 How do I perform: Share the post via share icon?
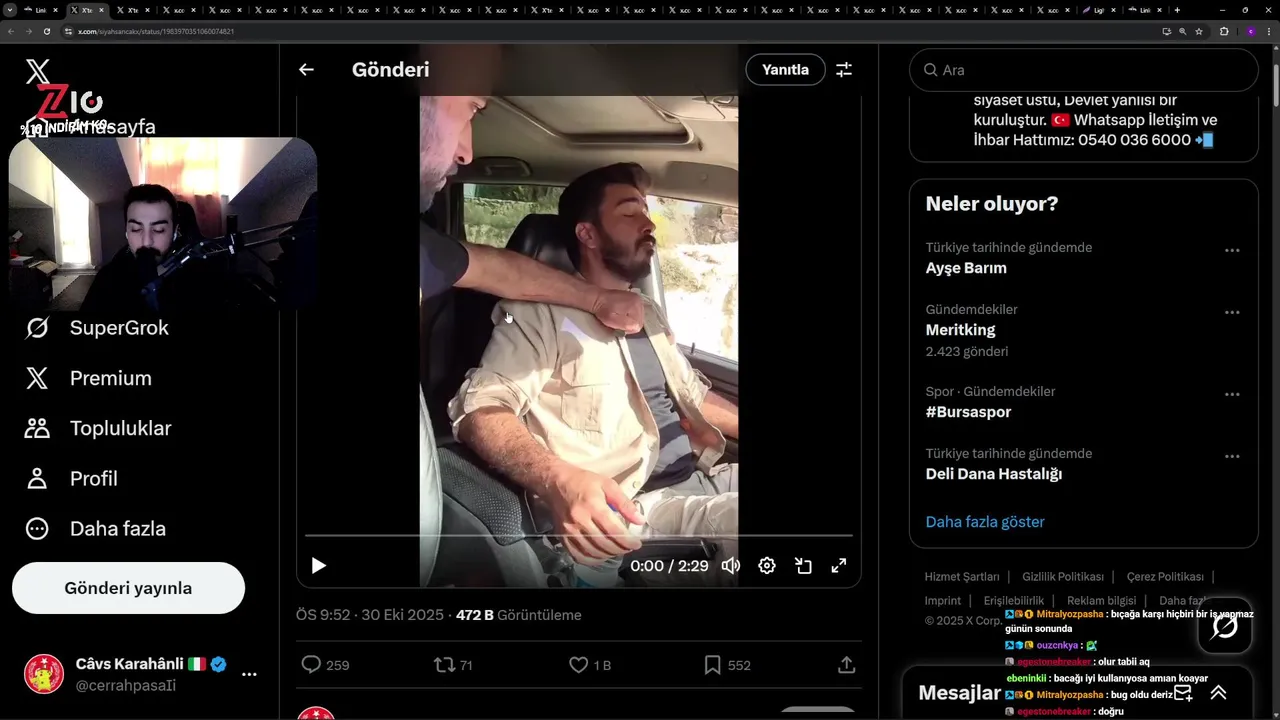tap(846, 665)
